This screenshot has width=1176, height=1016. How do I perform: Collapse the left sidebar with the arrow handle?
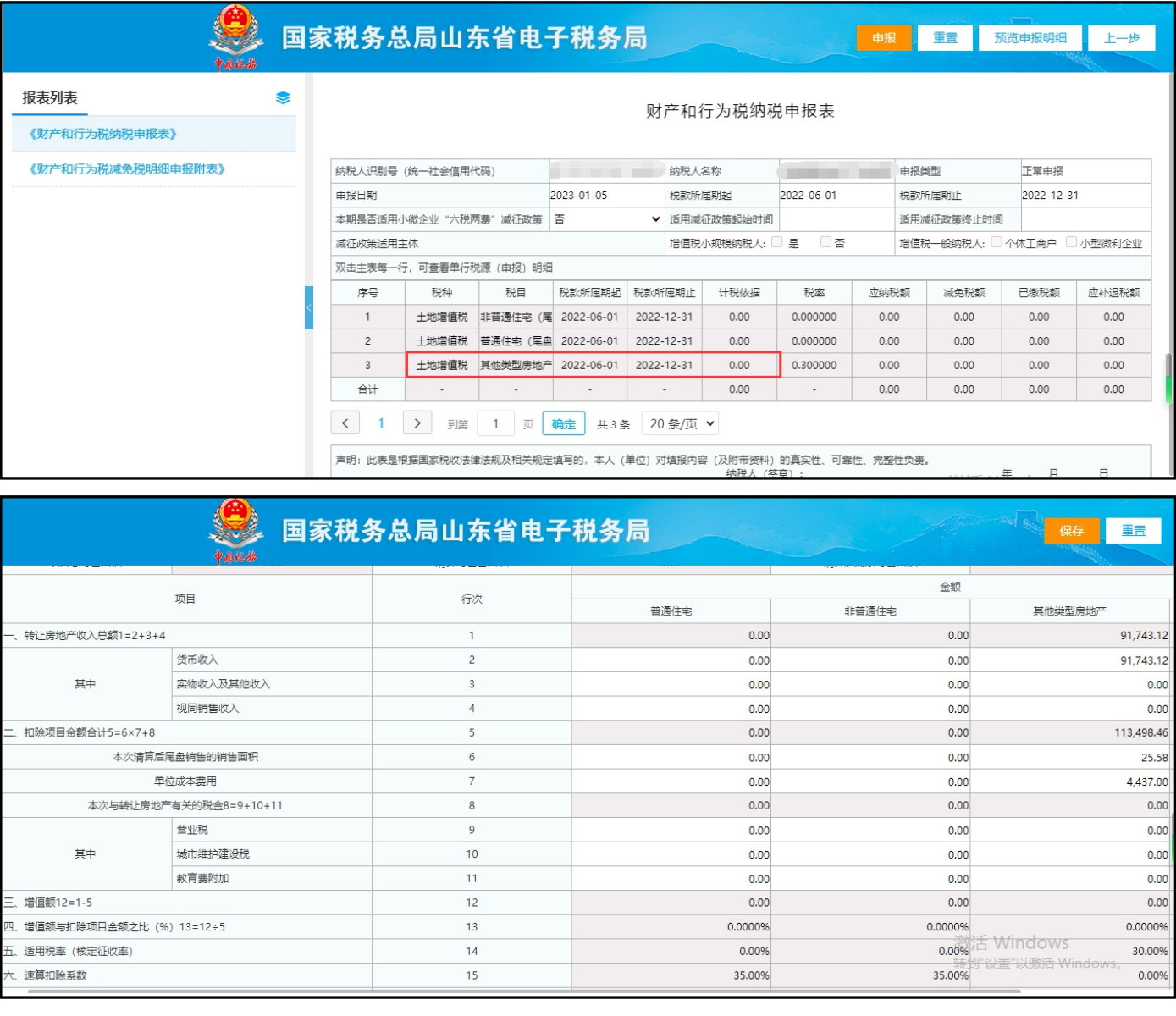309,307
